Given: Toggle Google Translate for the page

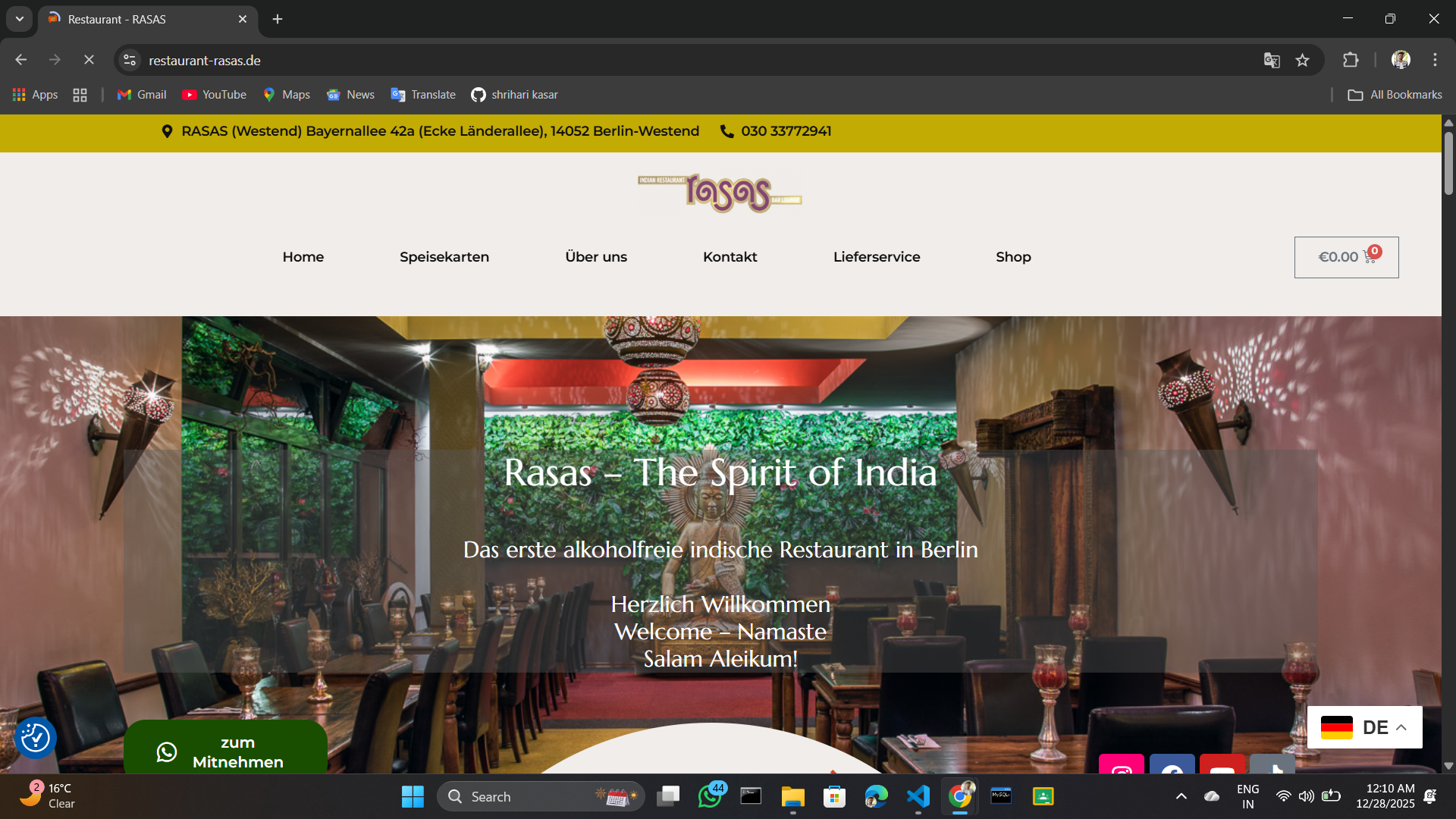Looking at the screenshot, I should (1271, 60).
